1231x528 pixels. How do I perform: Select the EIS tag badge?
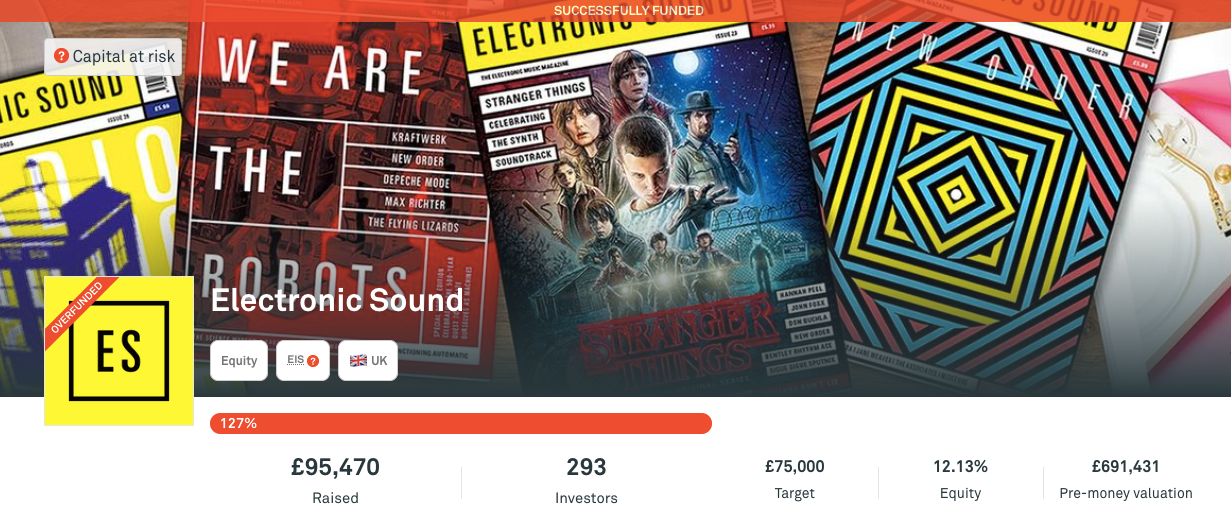coord(302,361)
